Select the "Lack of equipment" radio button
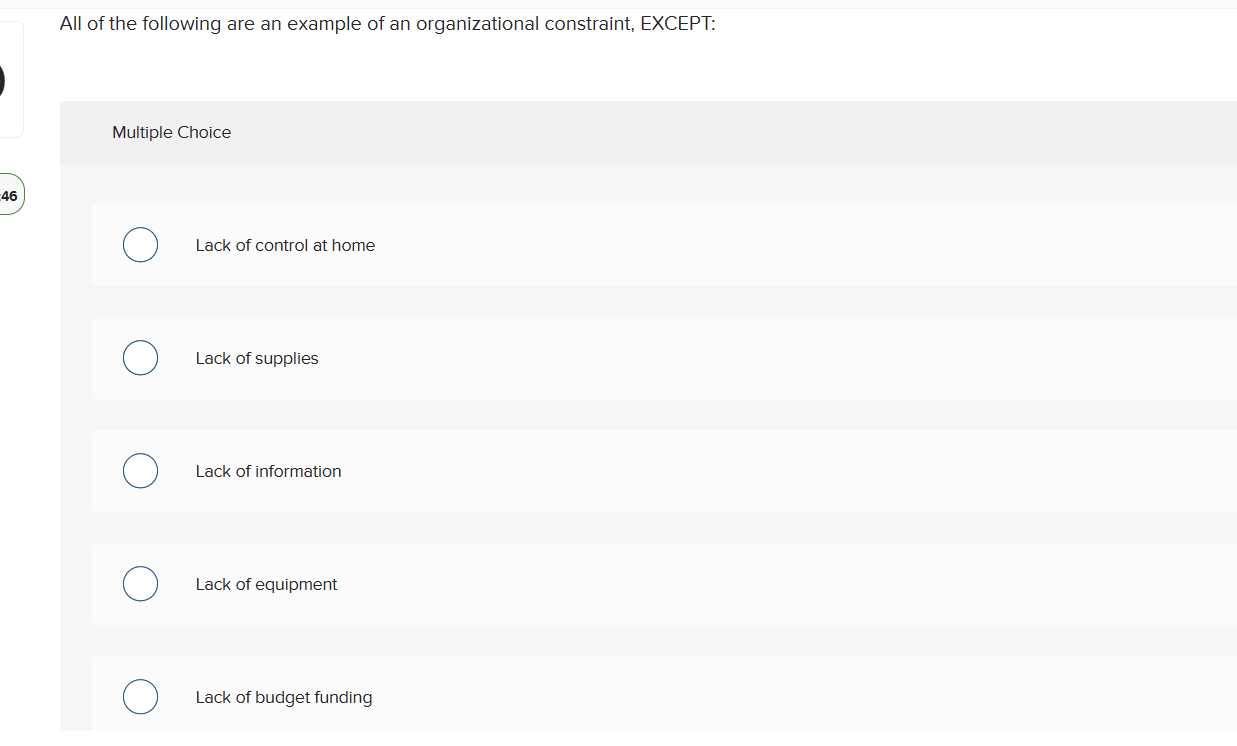This screenshot has height=746, width=1237. [x=140, y=583]
